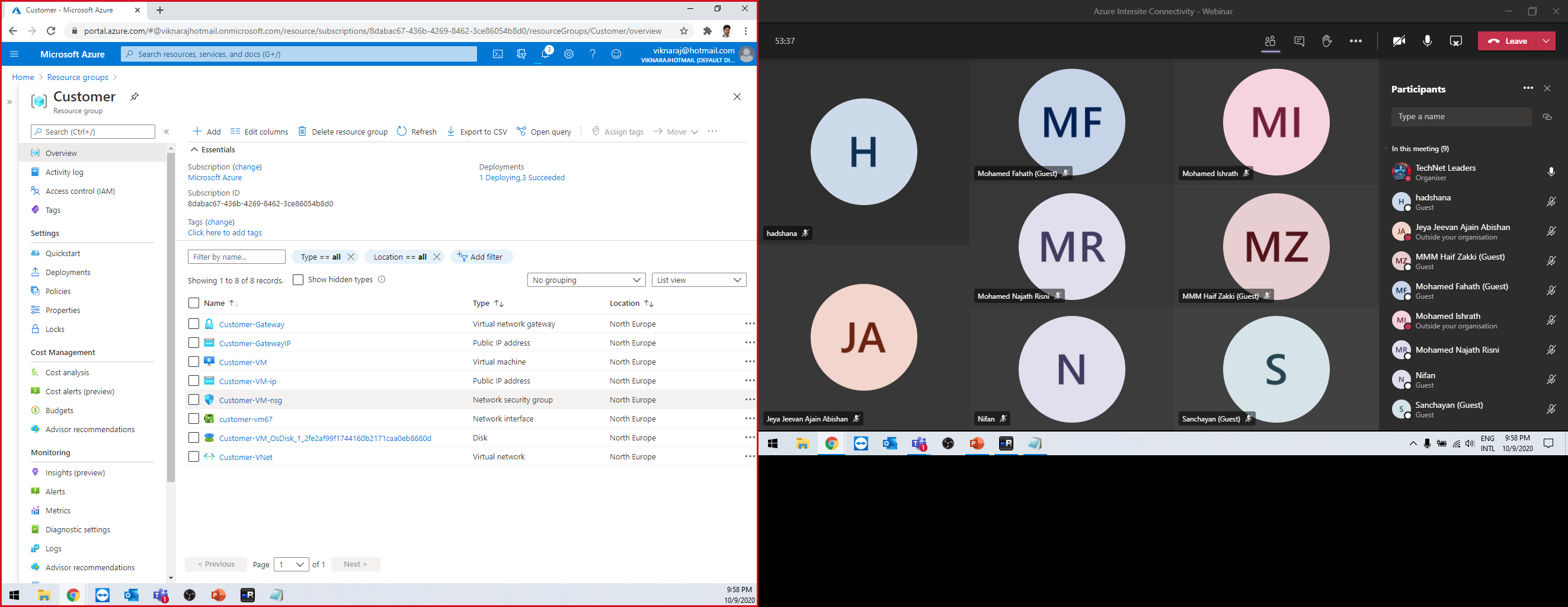The height and width of the screenshot is (607, 1568).
Task: Collapse the In this meeting list
Action: point(1386,149)
